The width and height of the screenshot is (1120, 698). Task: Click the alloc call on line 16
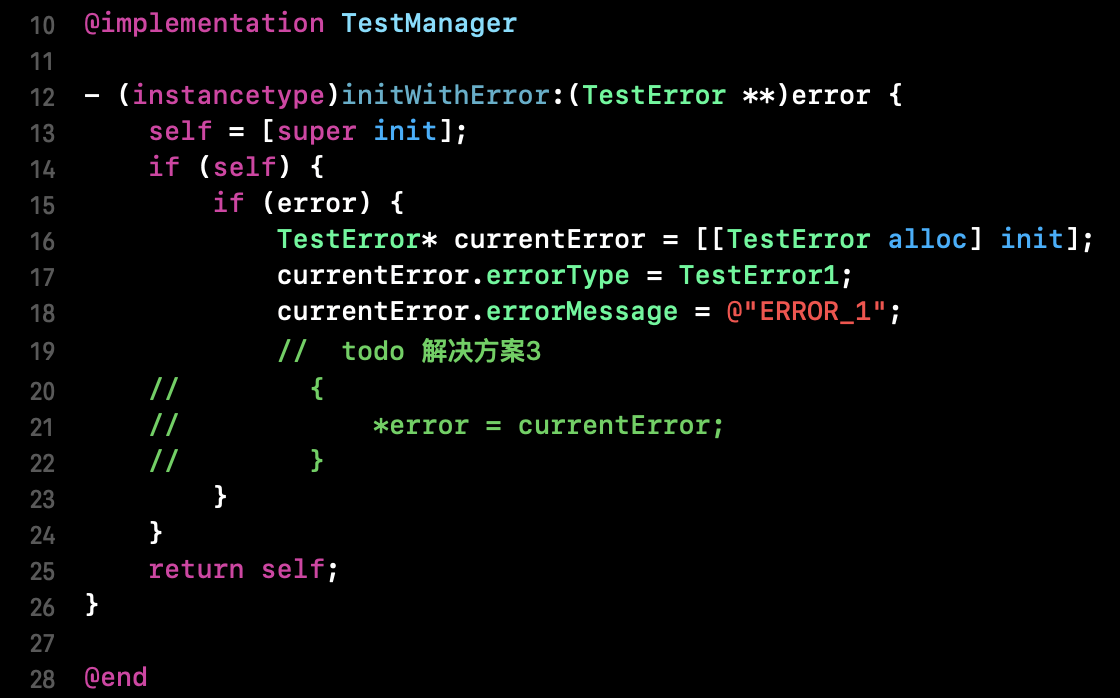[x=927, y=240]
